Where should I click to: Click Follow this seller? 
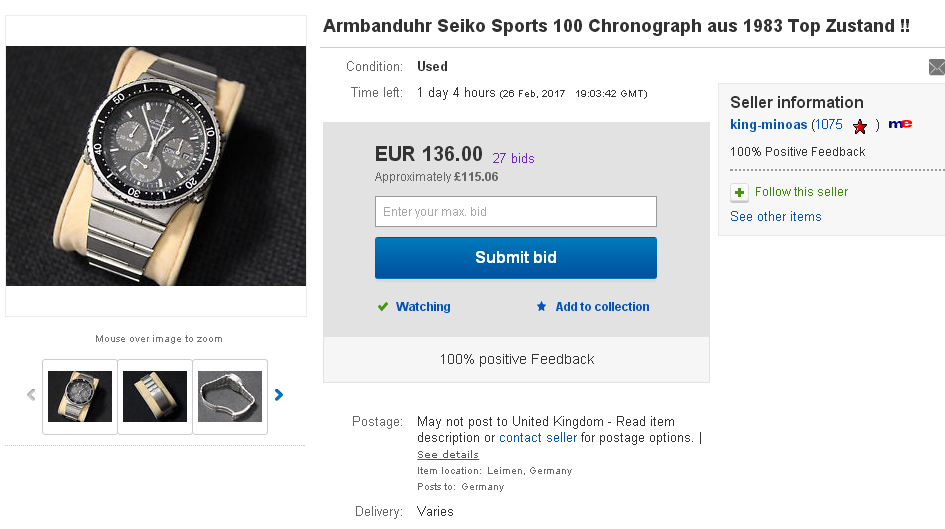coord(801,192)
